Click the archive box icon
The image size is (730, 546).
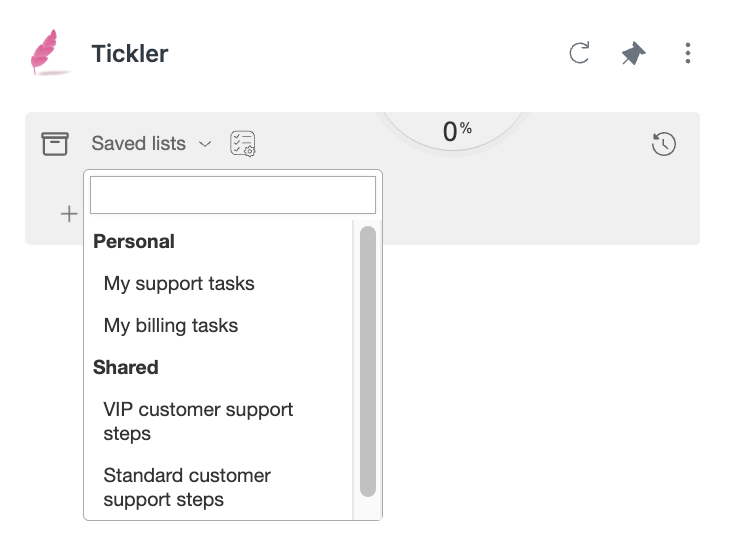tap(55, 143)
